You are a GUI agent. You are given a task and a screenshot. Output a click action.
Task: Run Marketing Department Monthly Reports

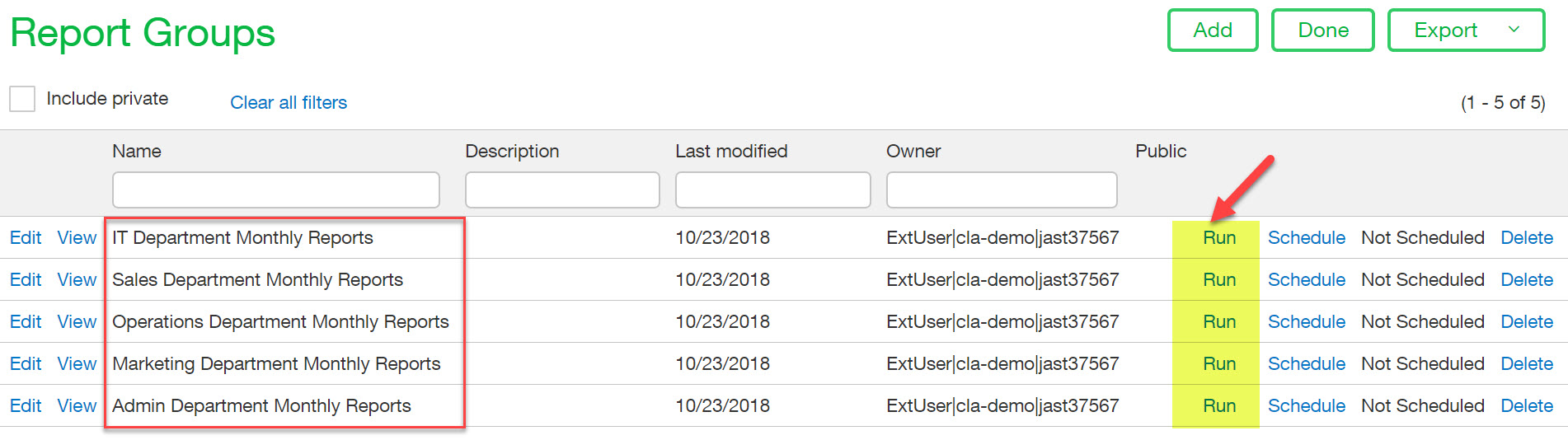pyautogui.click(x=1218, y=364)
